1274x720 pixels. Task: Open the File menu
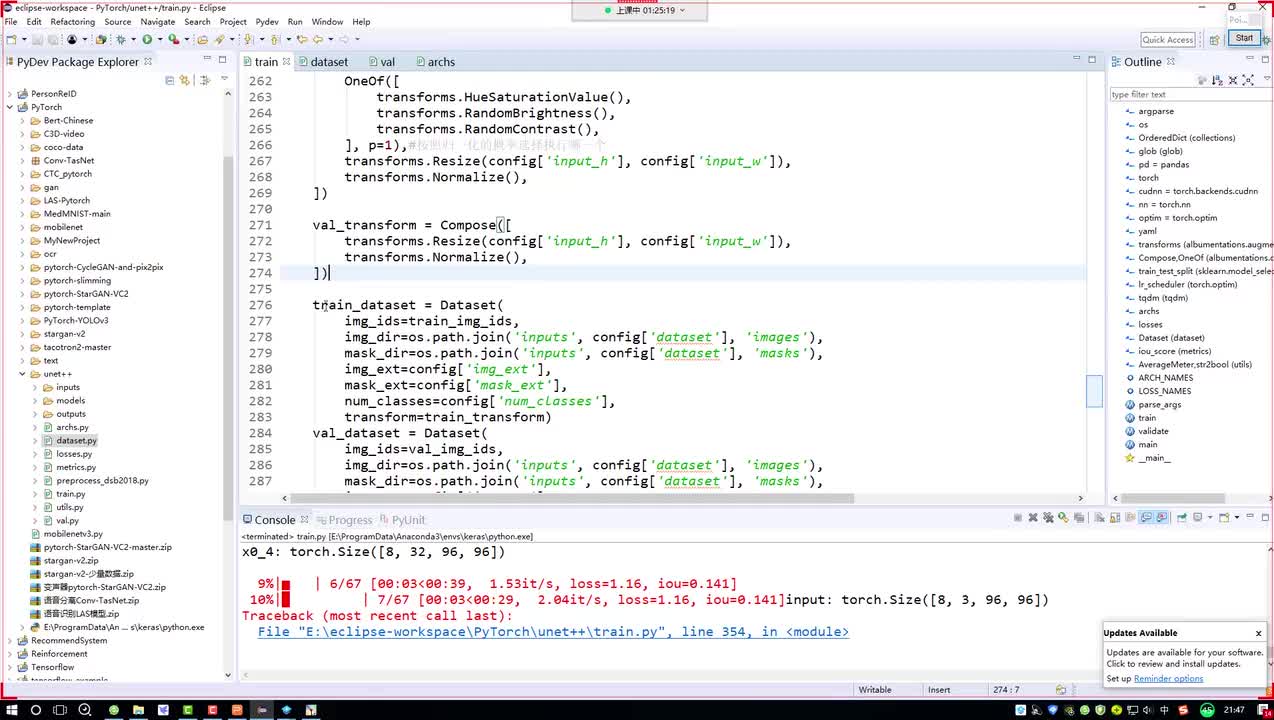coord(11,21)
